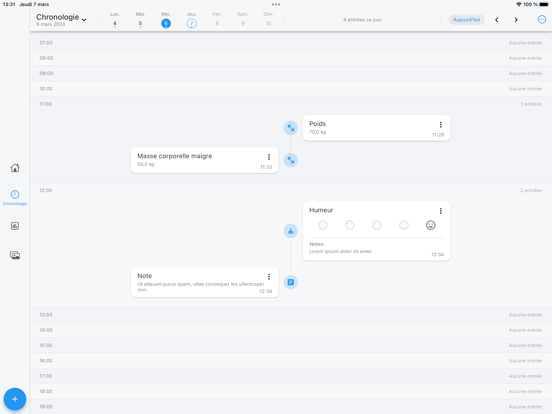Open the statistics chart icon in sidebar
Viewport: 552px width, 414px height.
[x=15, y=226]
